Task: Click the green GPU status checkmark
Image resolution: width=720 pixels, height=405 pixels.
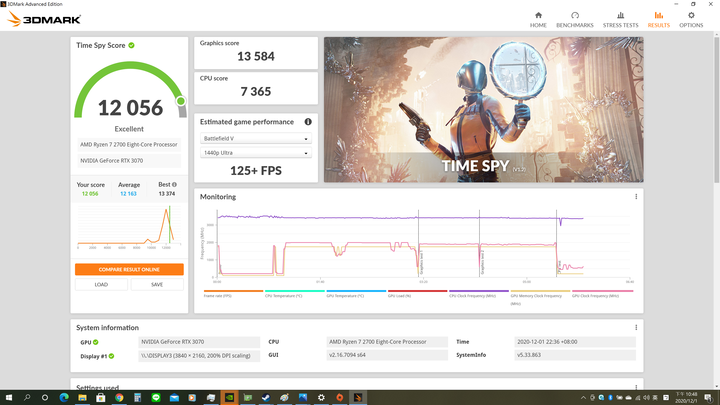Action: click(x=96, y=342)
